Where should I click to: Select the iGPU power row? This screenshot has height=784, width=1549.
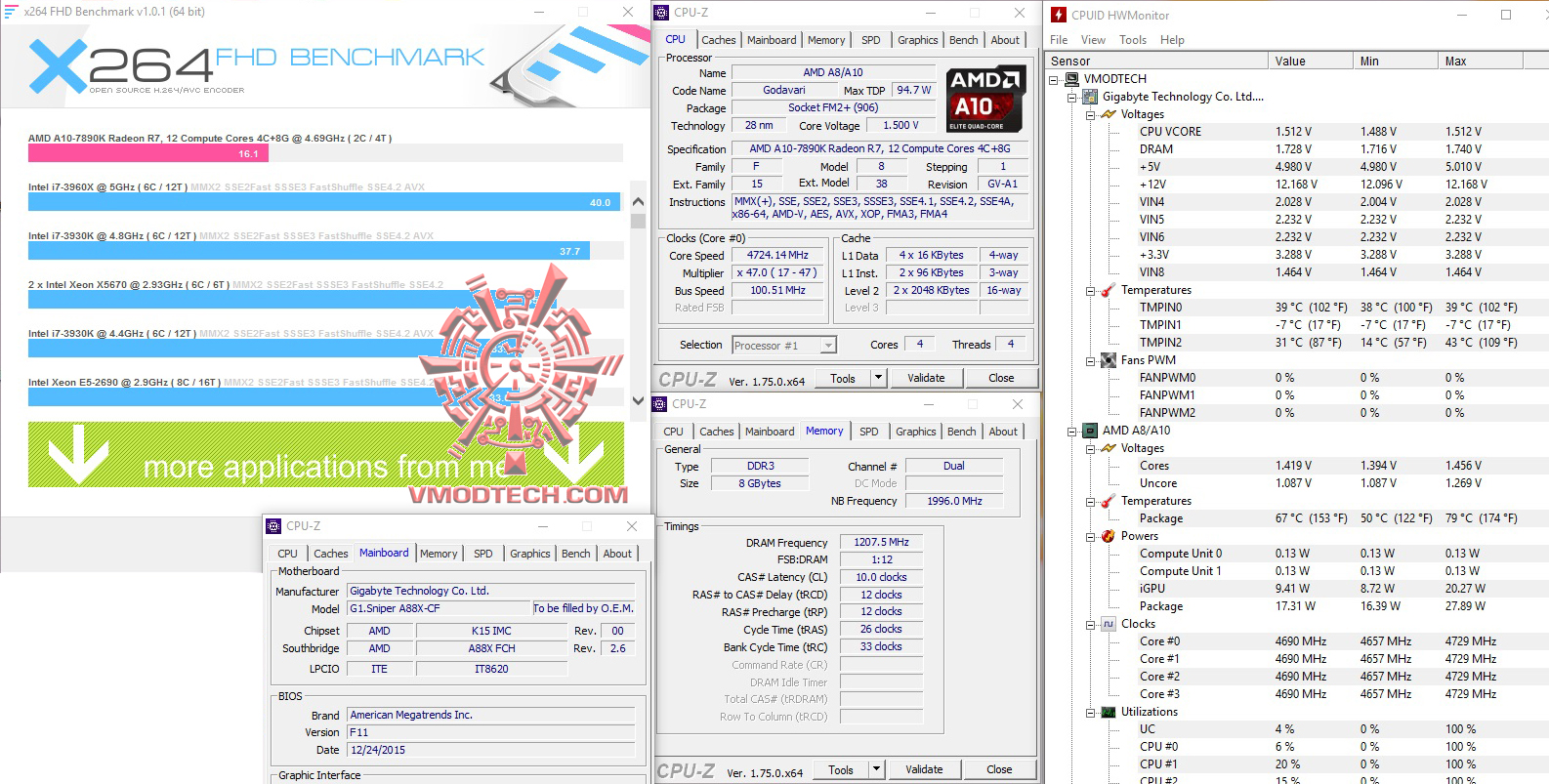pyautogui.click(x=1295, y=589)
